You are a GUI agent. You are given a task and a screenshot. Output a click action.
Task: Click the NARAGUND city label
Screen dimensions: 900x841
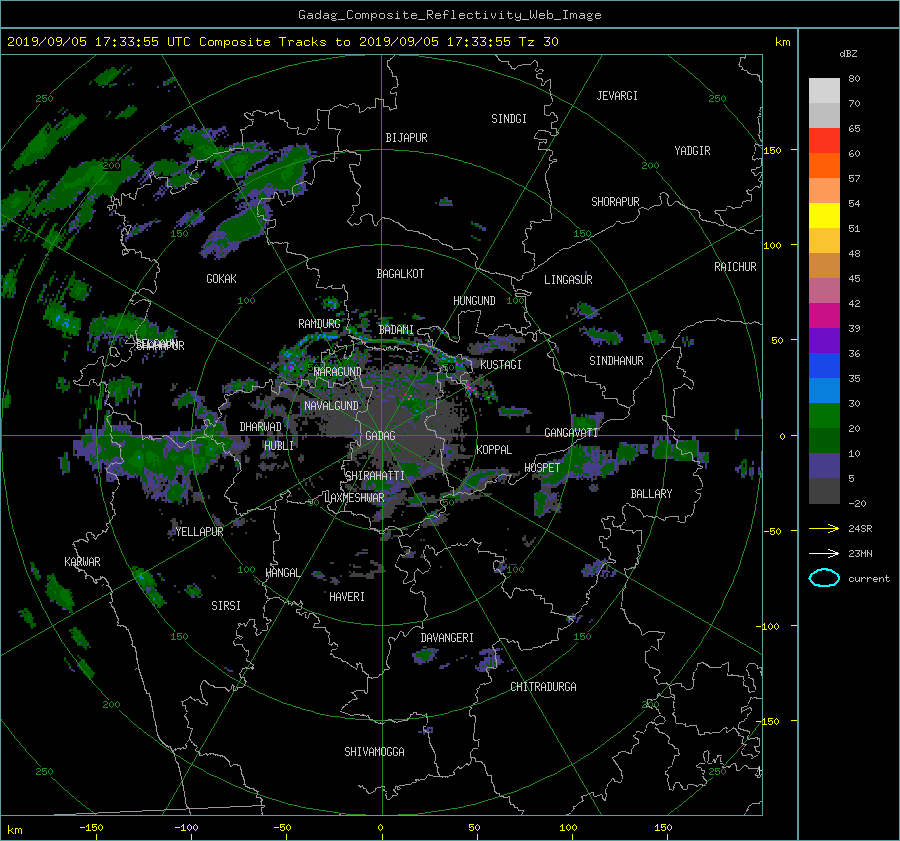(337, 372)
